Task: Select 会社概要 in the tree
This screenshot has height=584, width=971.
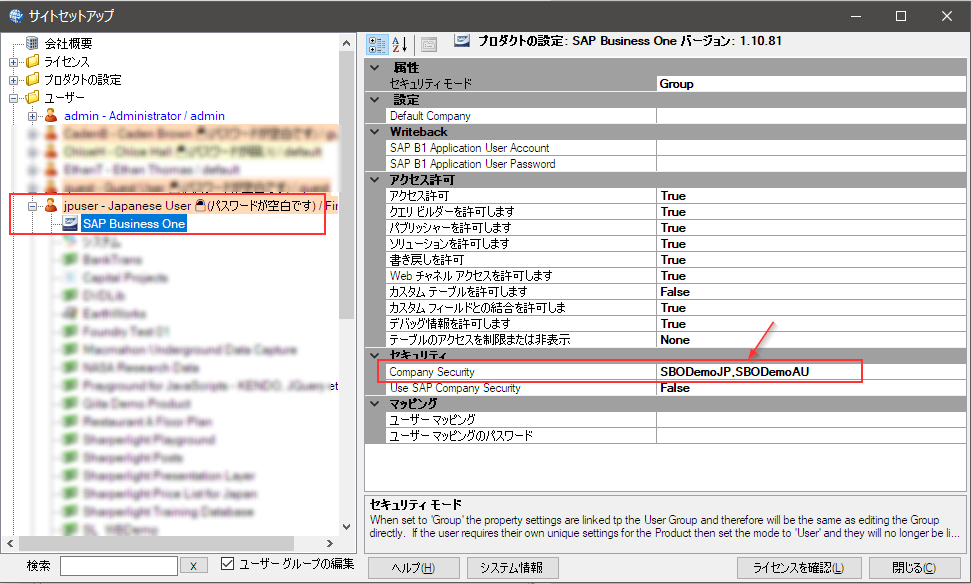Action: point(68,43)
